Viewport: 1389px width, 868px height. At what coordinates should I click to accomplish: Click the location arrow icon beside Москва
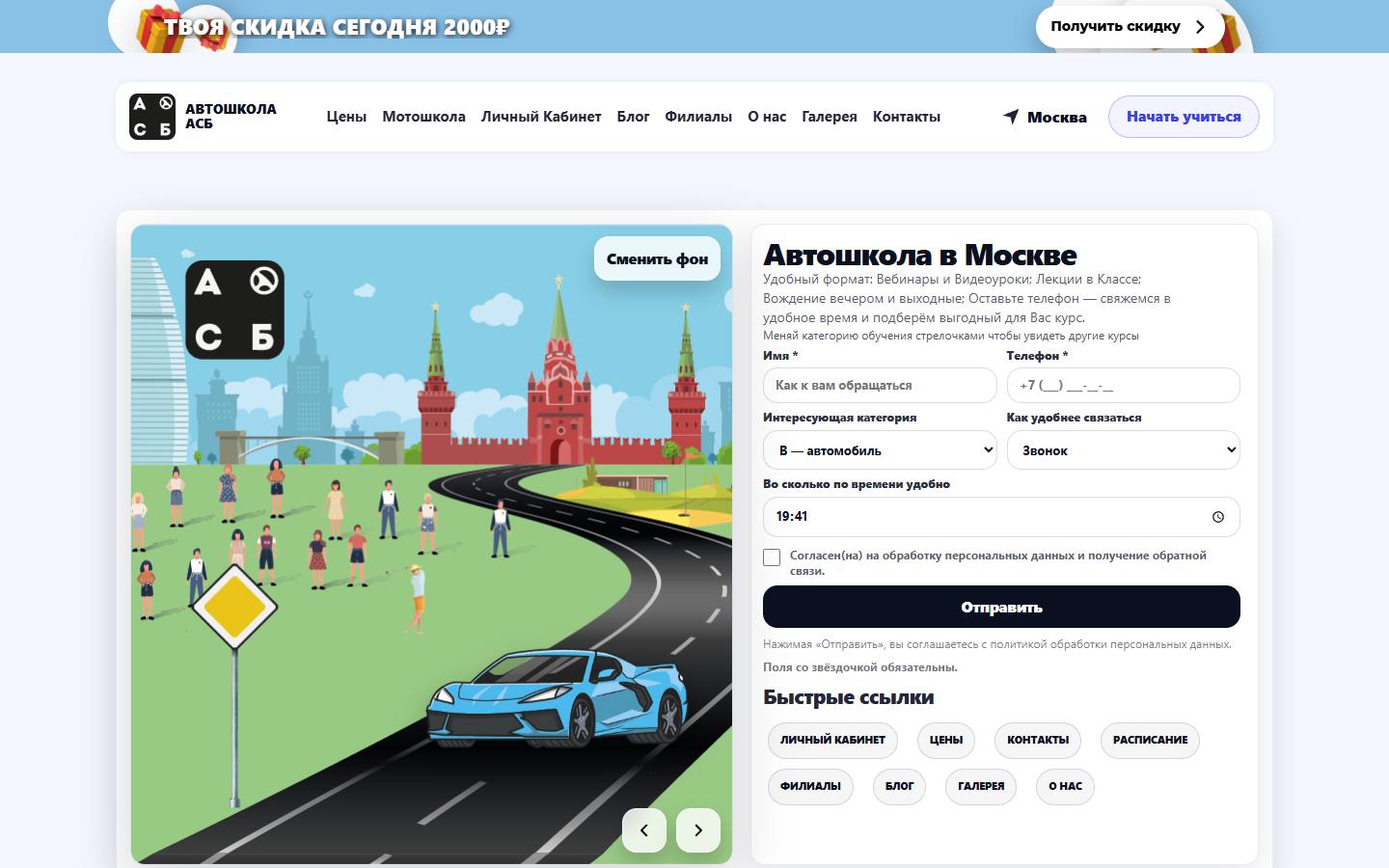point(1011,117)
